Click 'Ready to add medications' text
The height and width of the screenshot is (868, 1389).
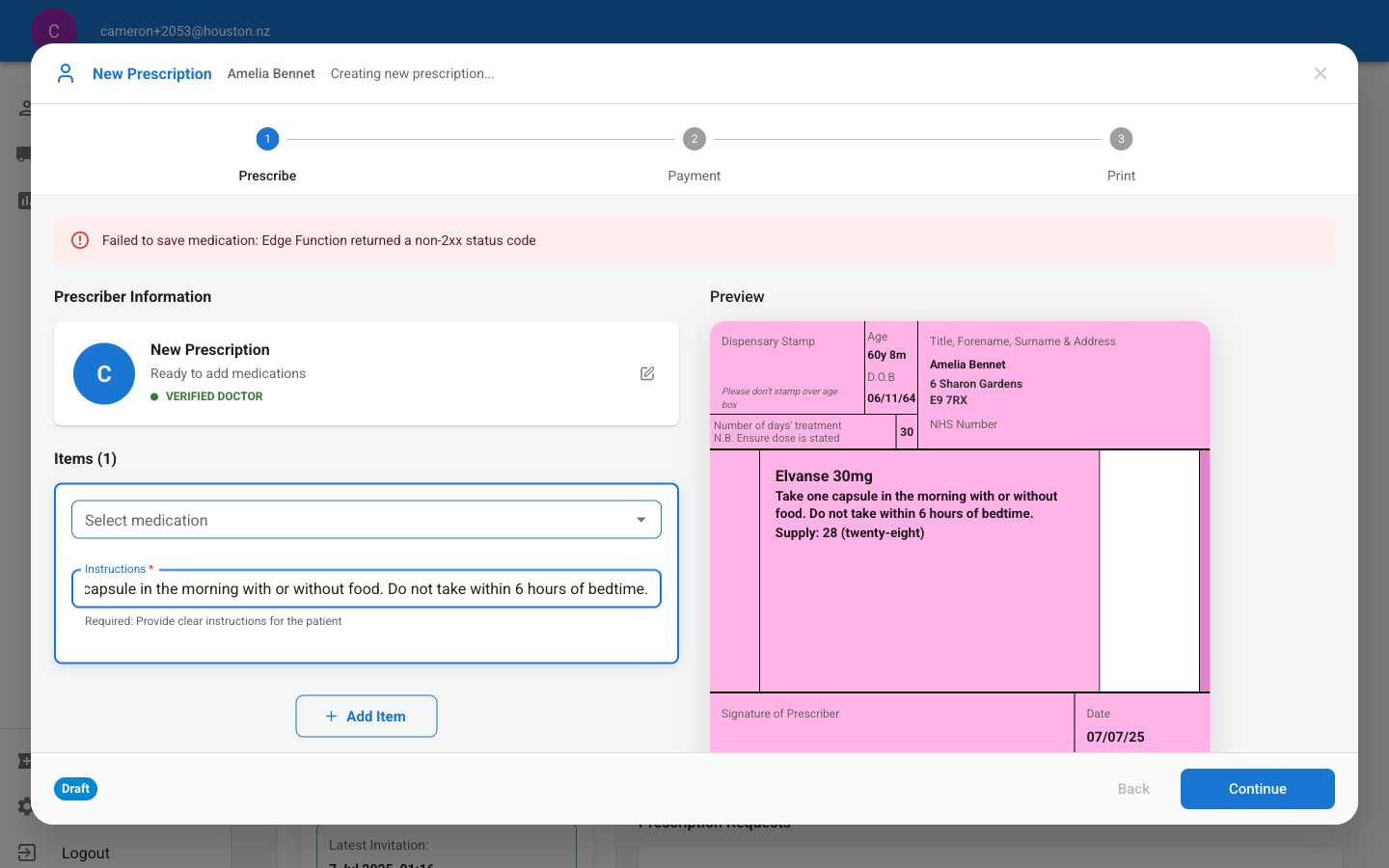[228, 373]
